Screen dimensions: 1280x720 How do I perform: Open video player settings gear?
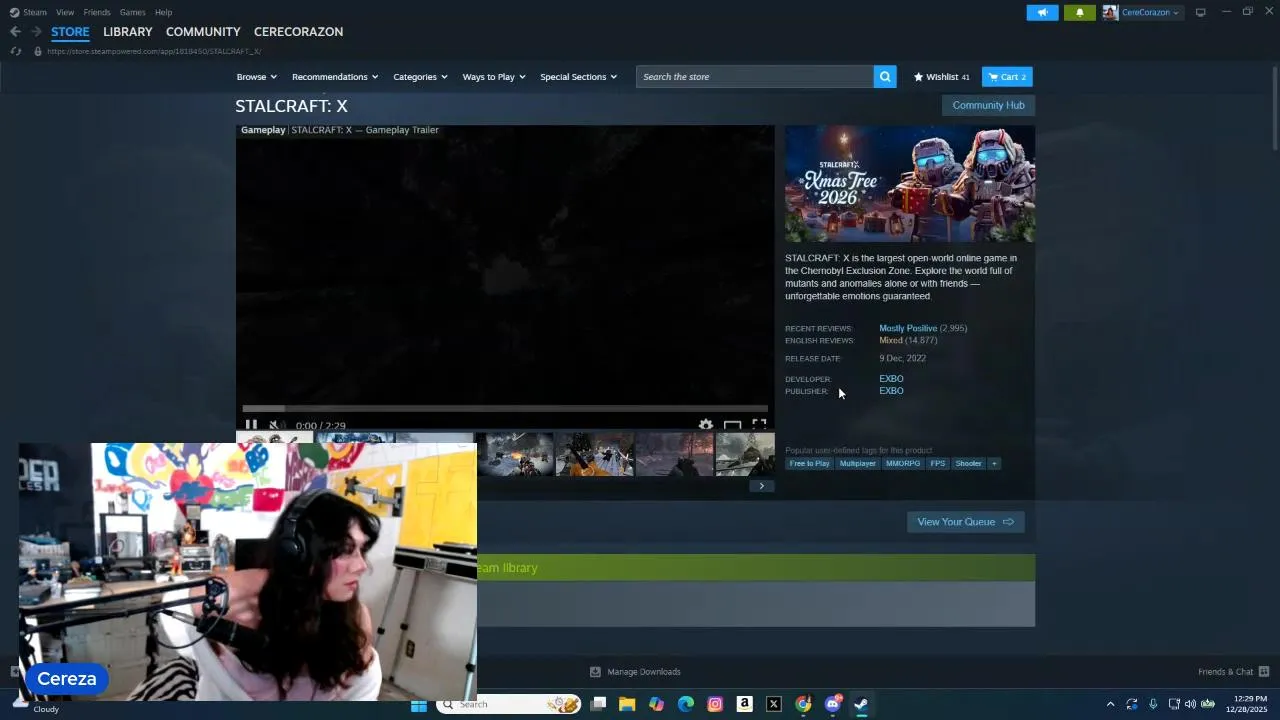[x=705, y=425]
